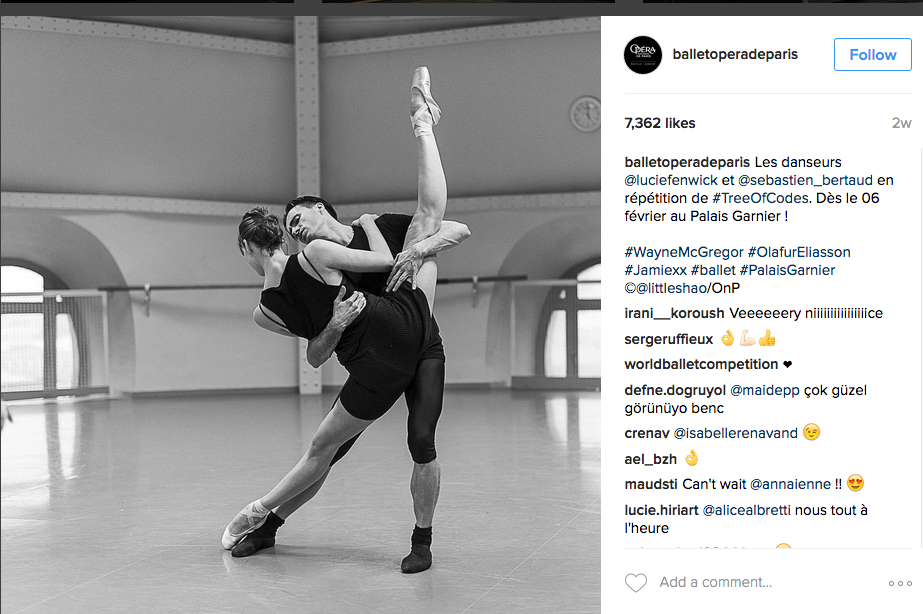Click the Opera de Paris profile avatar
The height and width of the screenshot is (614, 923).
643,55
